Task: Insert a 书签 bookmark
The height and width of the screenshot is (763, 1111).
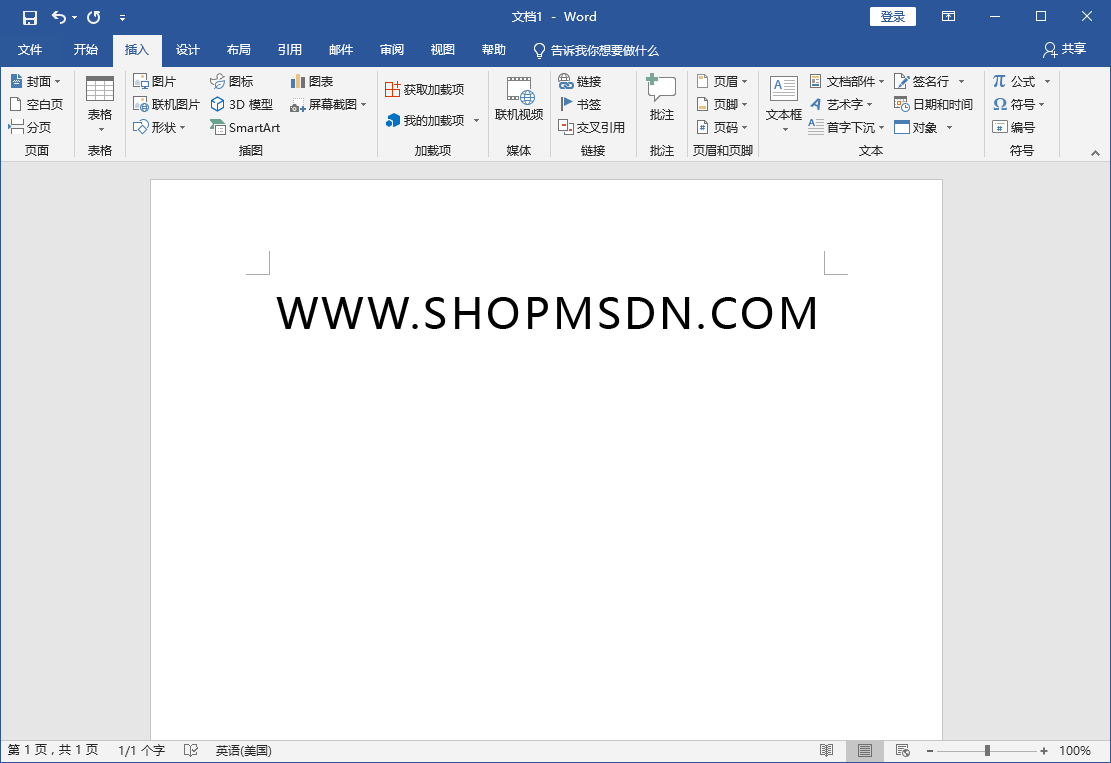Action: (x=580, y=104)
